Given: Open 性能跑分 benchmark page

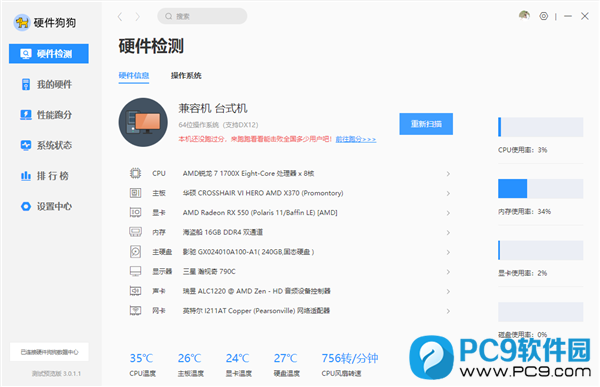Looking at the screenshot, I should pos(49,114).
